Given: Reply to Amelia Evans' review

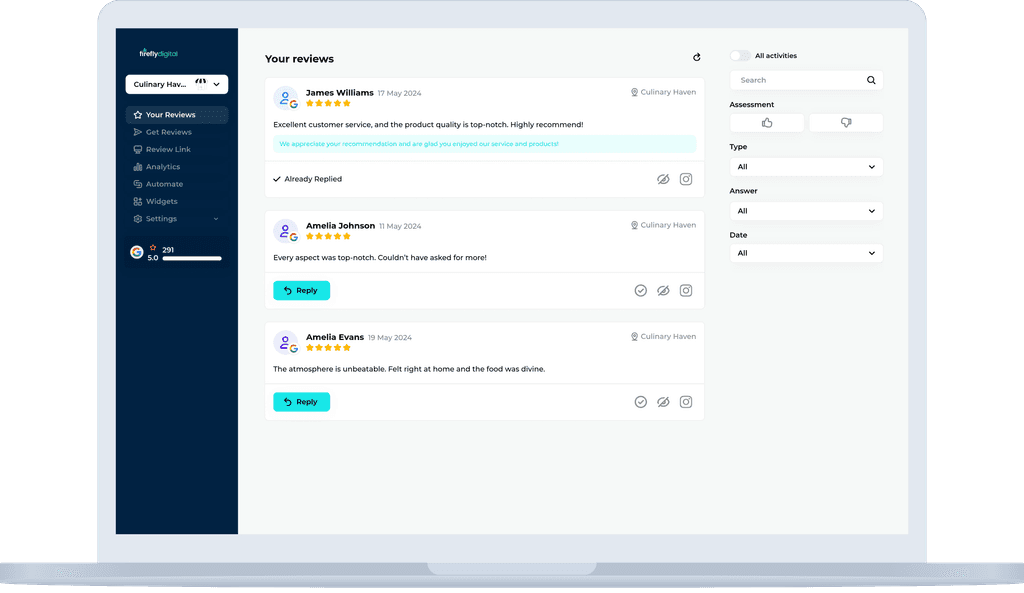Looking at the screenshot, I should pos(301,401).
